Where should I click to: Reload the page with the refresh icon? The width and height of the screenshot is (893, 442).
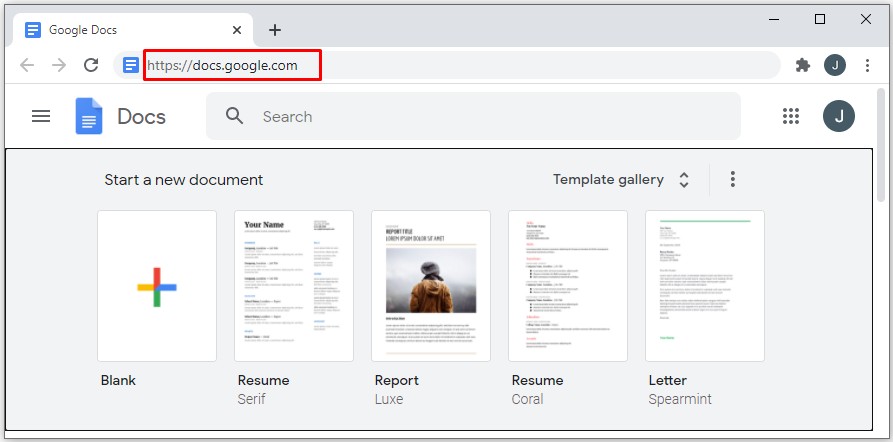tap(91, 65)
